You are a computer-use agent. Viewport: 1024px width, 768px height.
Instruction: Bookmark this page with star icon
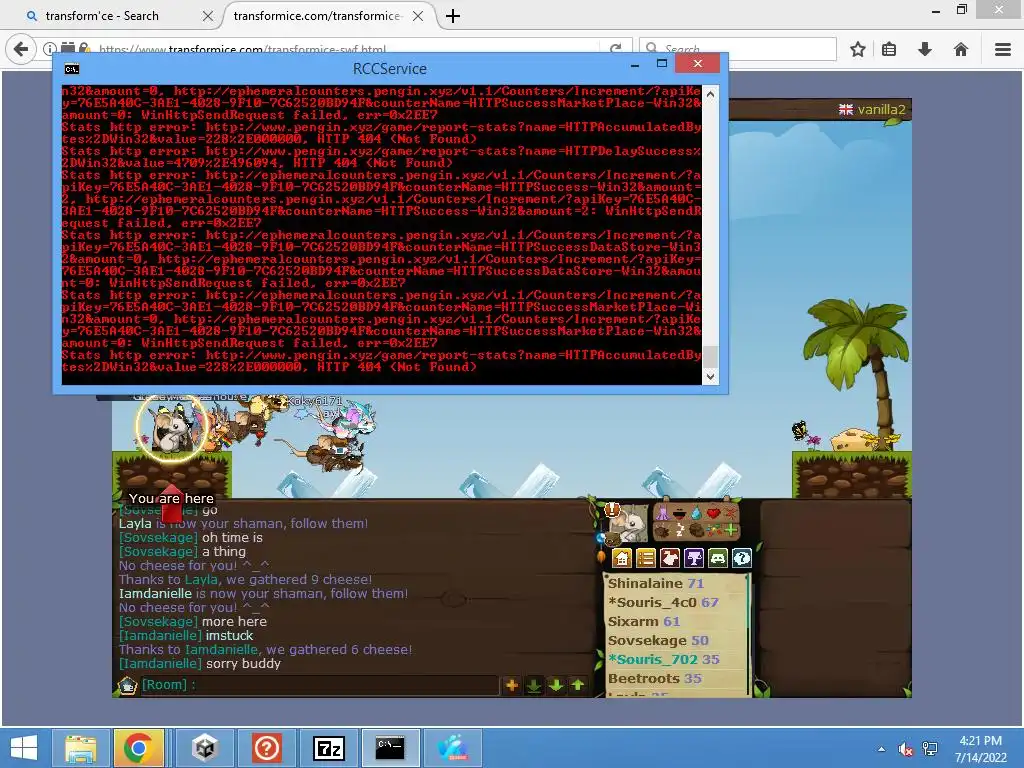(x=857, y=49)
